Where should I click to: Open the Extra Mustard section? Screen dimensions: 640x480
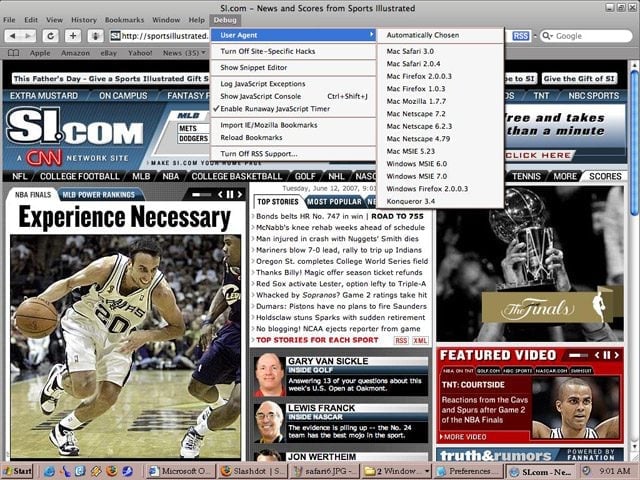(44, 96)
